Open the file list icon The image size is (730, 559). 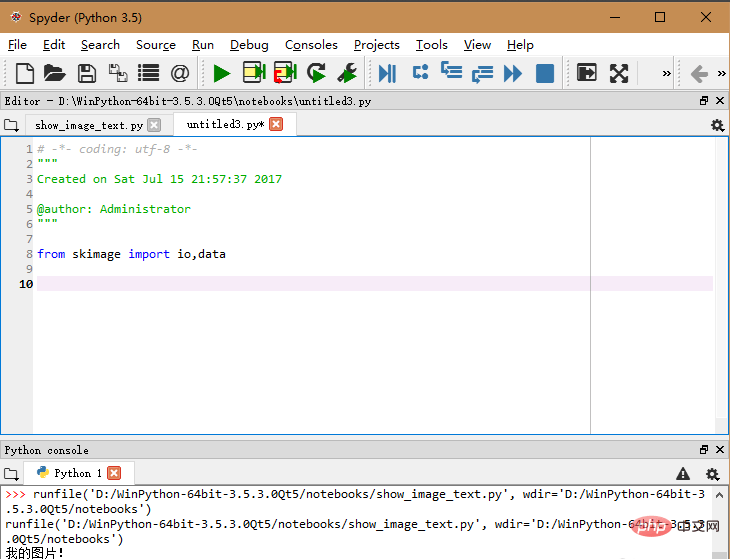(x=149, y=73)
